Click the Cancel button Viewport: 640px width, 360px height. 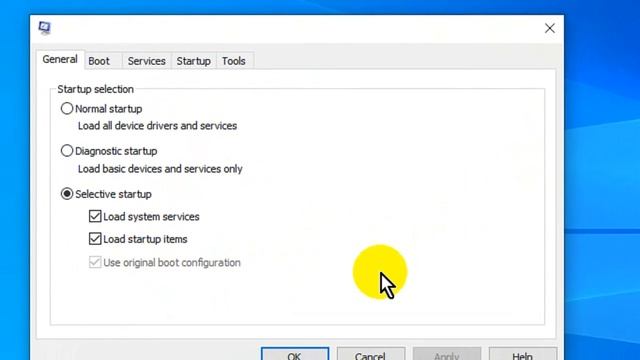[371, 354]
